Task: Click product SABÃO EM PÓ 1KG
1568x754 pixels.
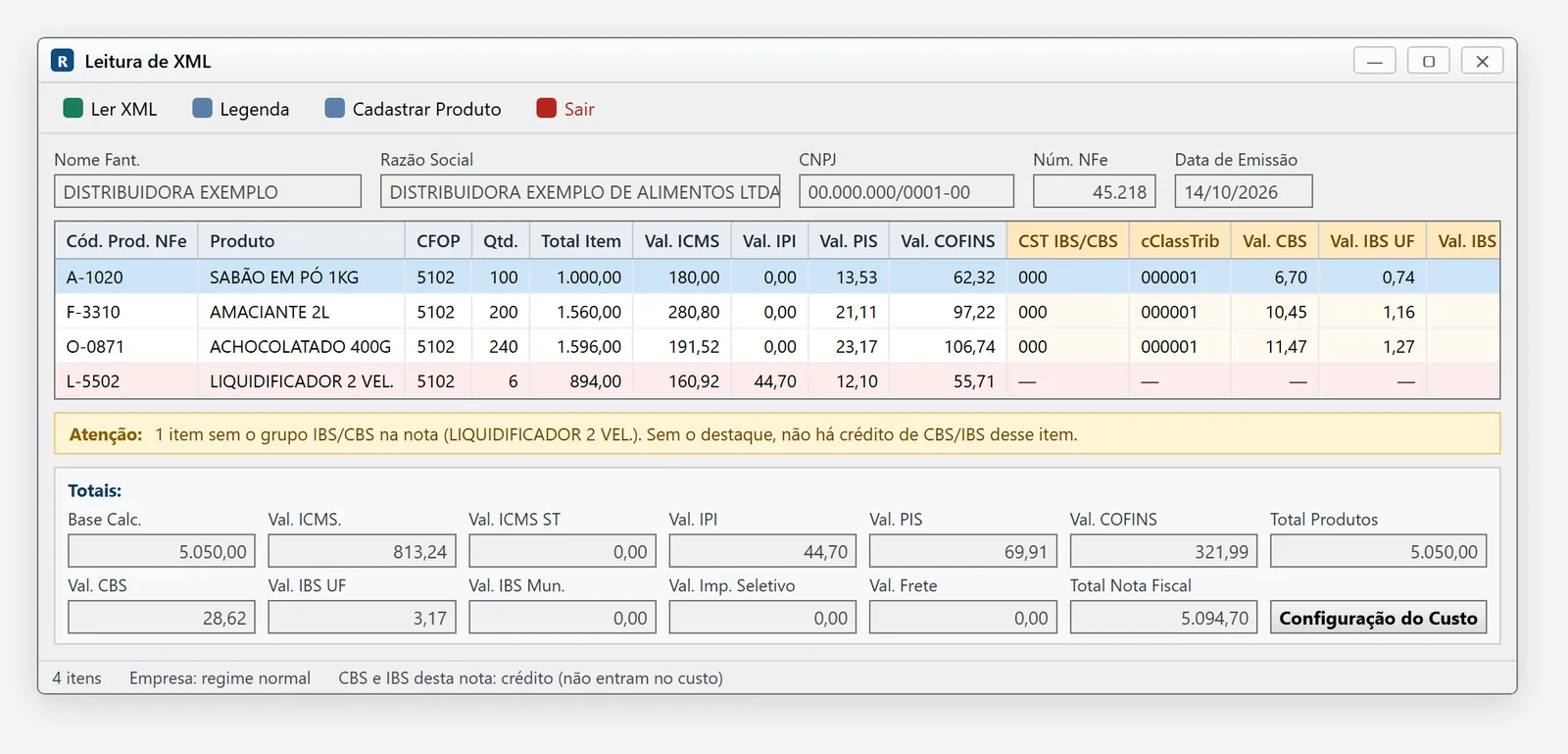Action: click(x=284, y=277)
